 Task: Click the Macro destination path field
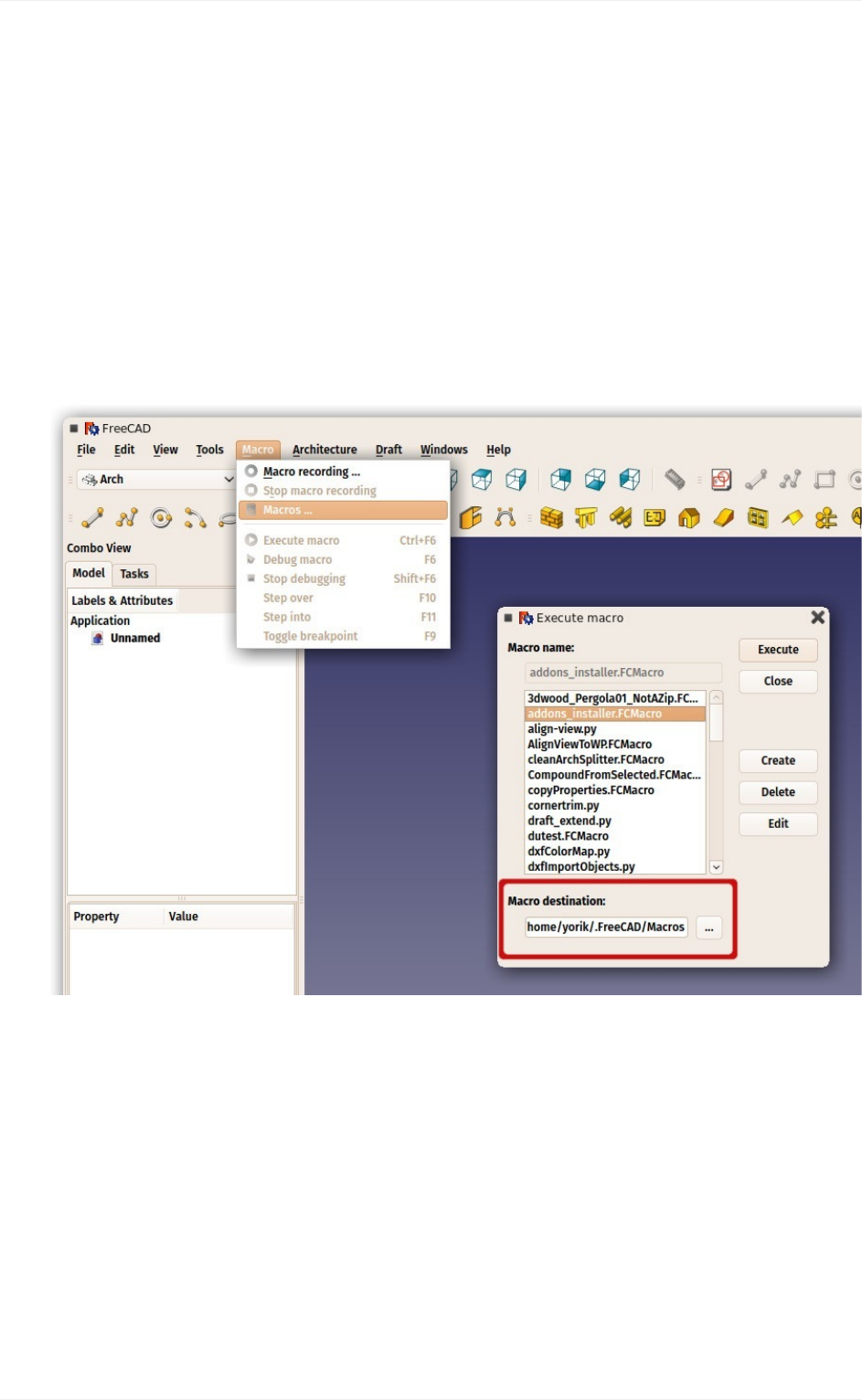tap(607, 927)
